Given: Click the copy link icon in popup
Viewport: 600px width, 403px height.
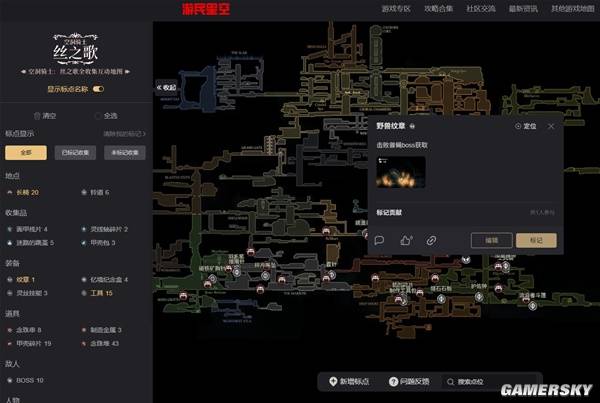Looking at the screenshot, I should (x=432, y=240).
